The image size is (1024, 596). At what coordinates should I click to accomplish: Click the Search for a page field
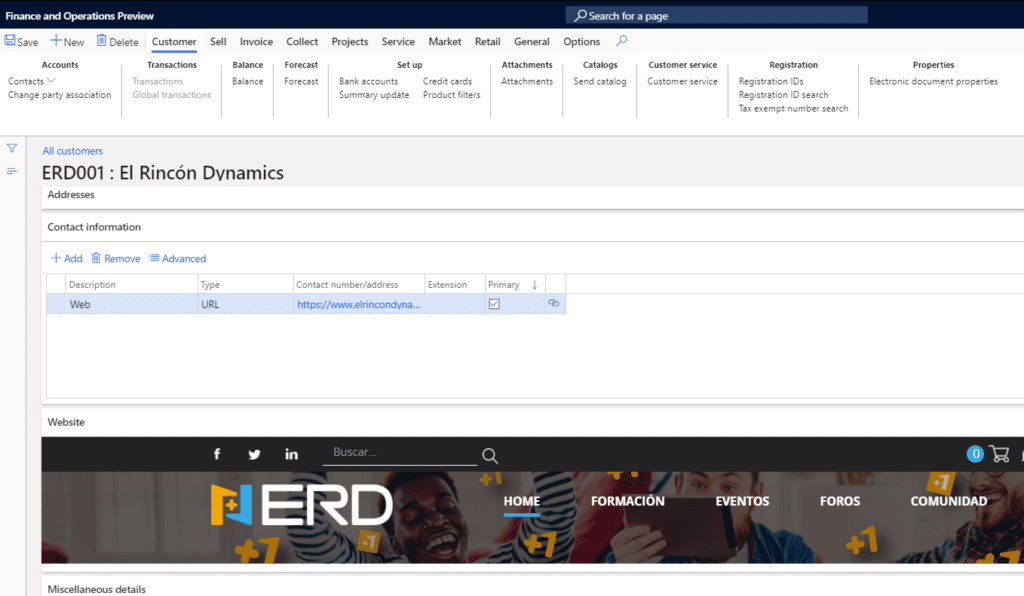click(x=716, y=15)
